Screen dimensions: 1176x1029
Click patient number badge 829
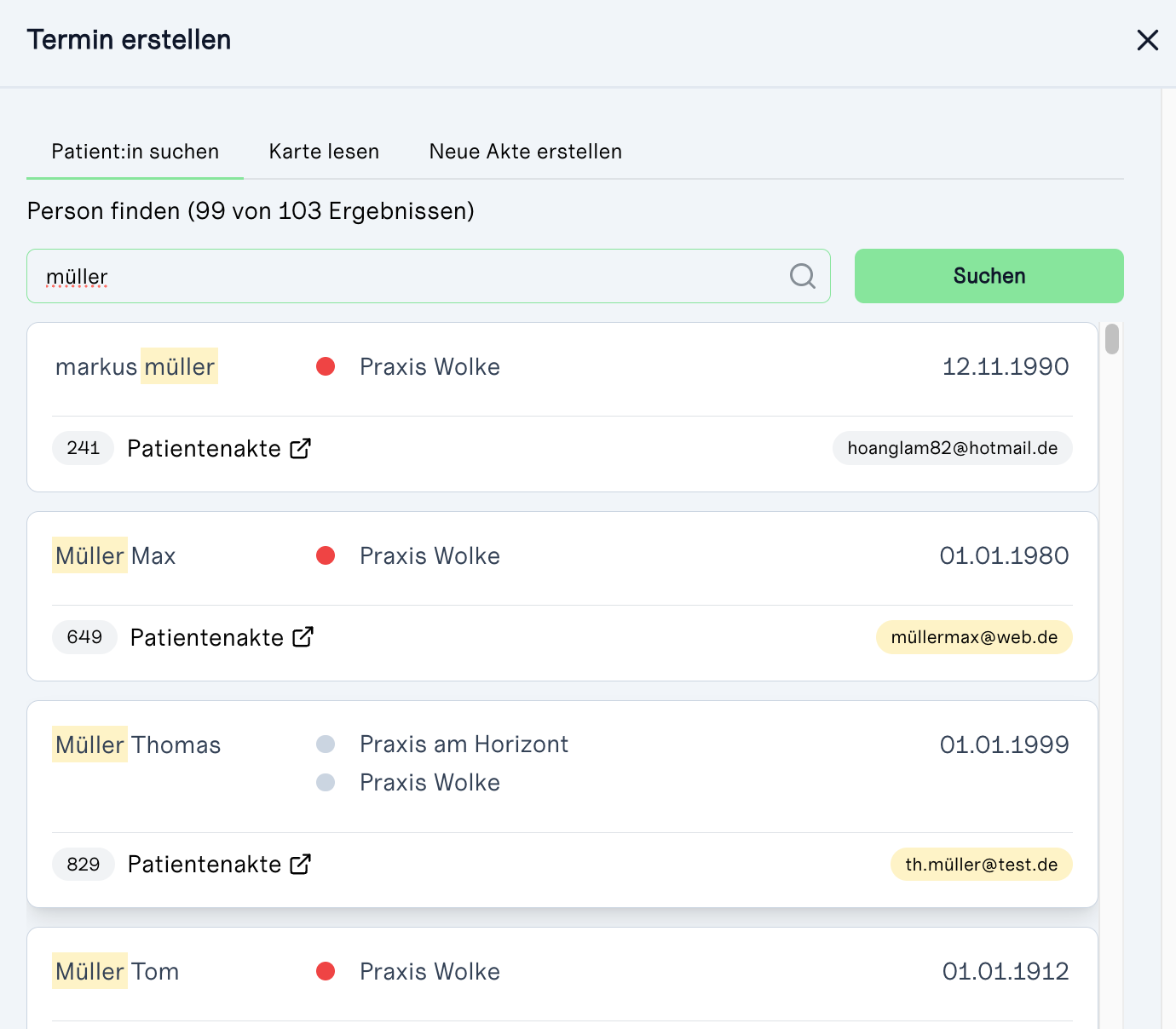(84, 864)
